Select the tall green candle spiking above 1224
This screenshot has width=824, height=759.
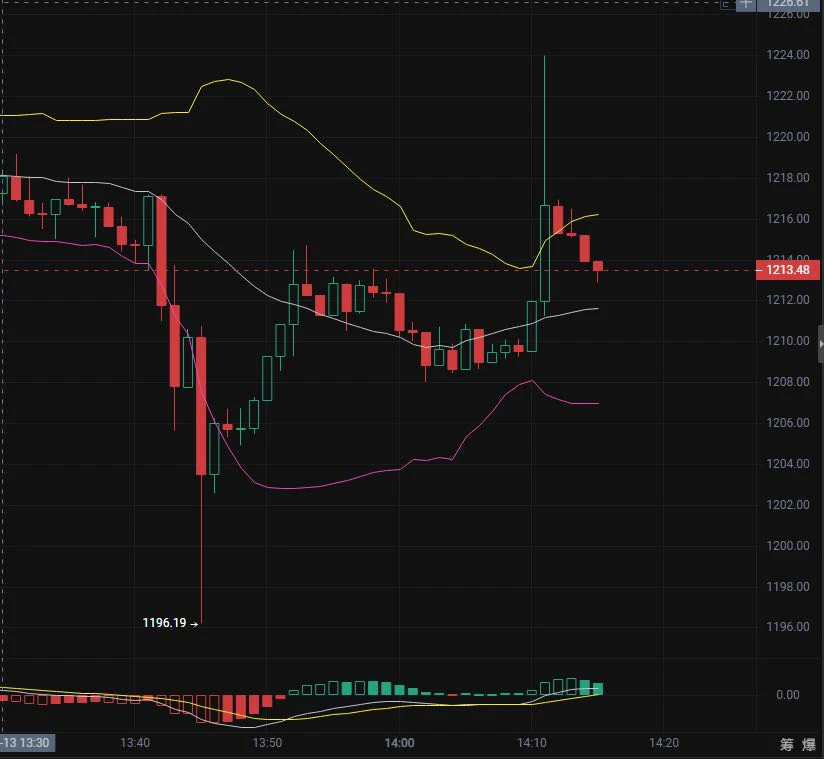click(x=545, y=253)
